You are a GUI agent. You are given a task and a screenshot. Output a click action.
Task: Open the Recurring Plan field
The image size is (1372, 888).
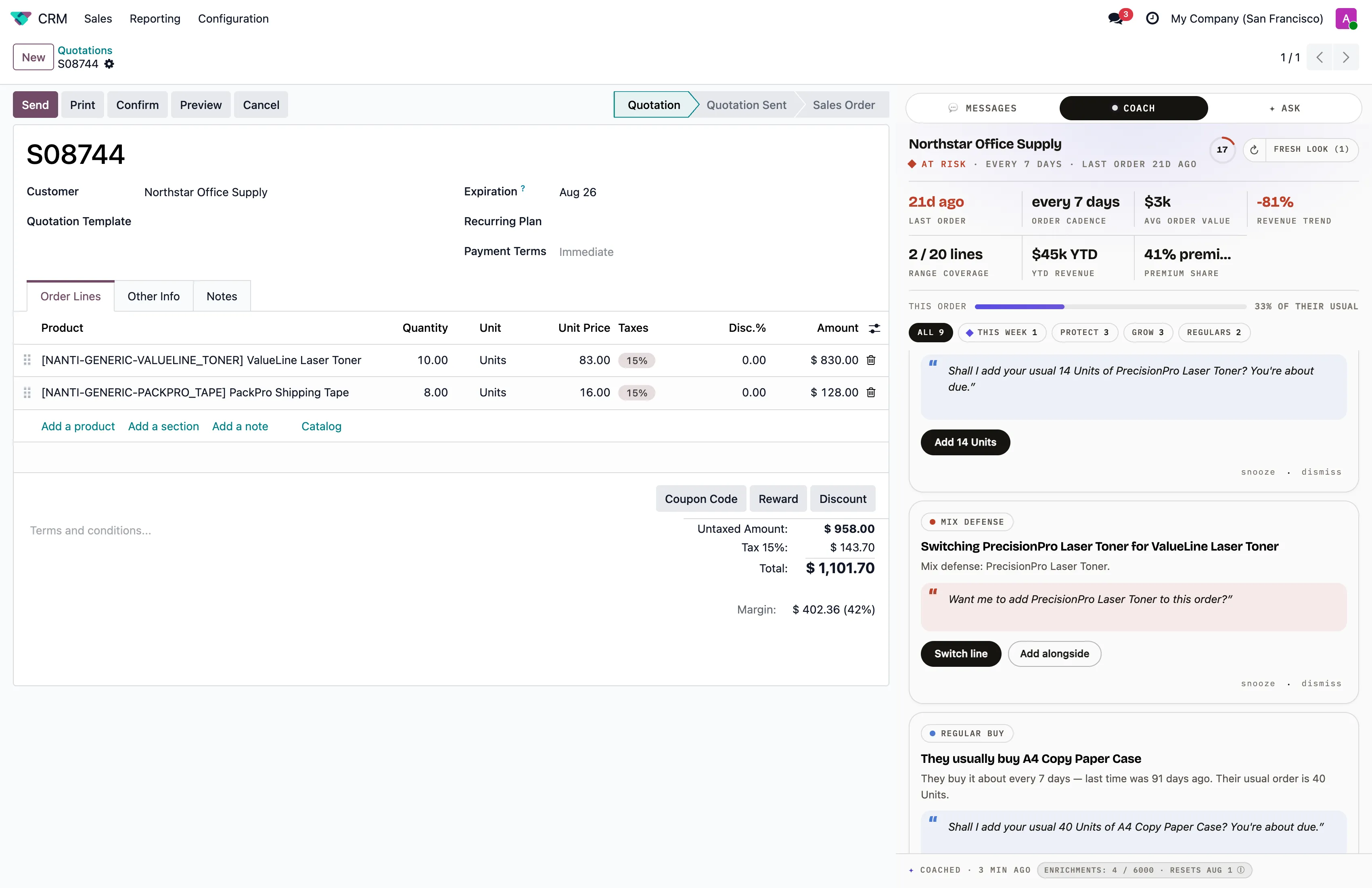click(x=718, y=222)
